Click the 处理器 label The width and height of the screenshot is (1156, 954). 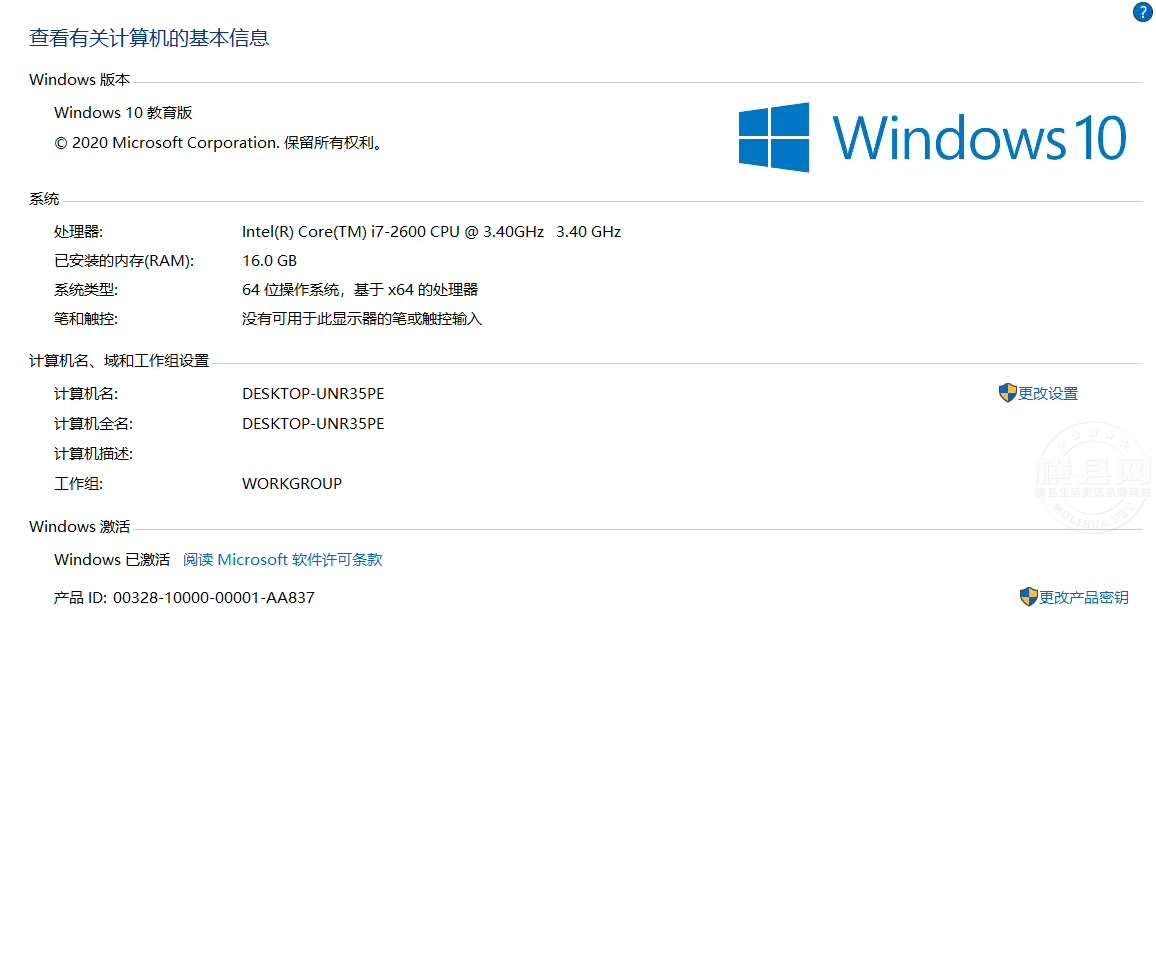[78, 231]
